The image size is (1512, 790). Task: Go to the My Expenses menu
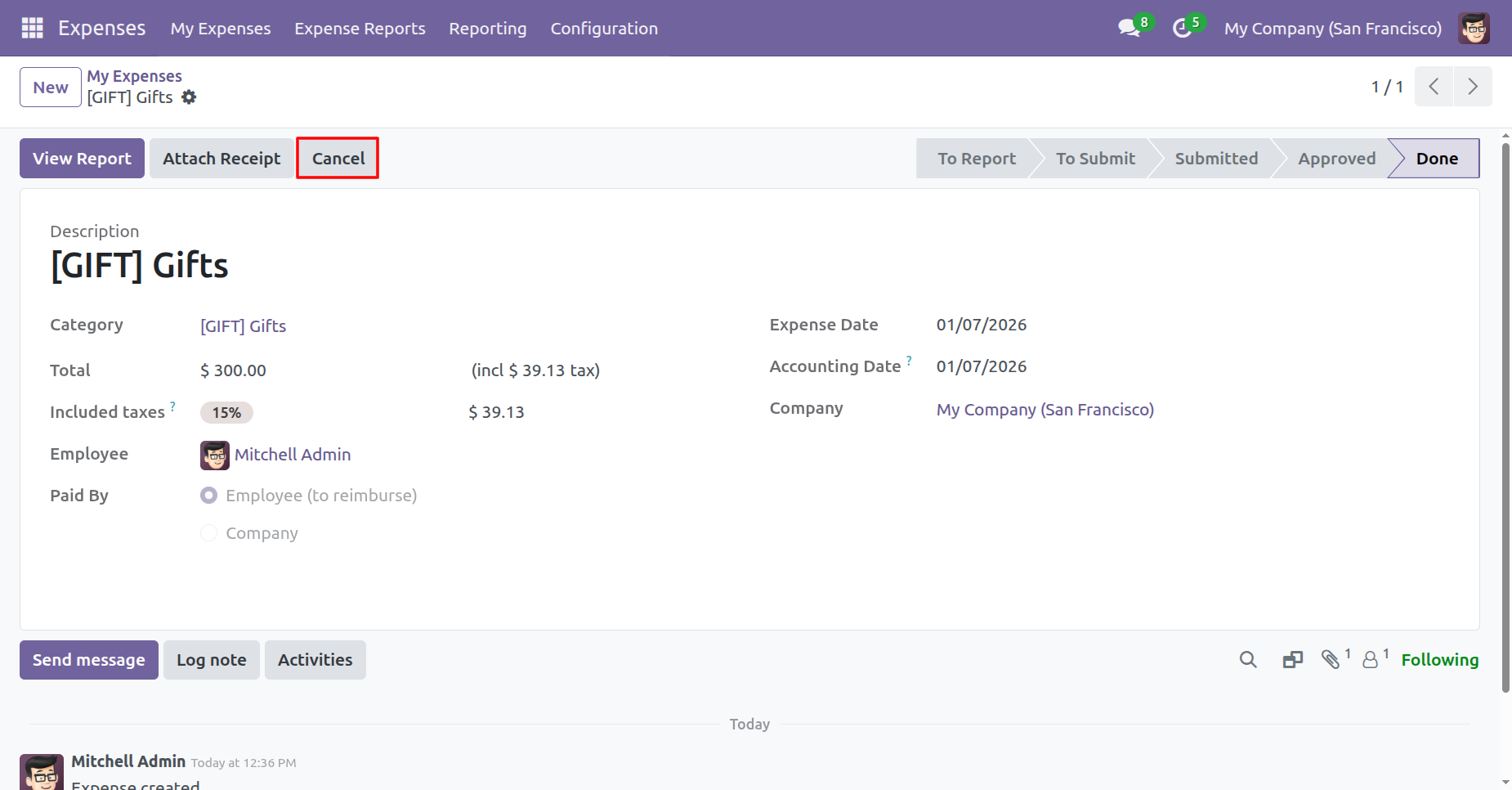click(x=221, y=29)
